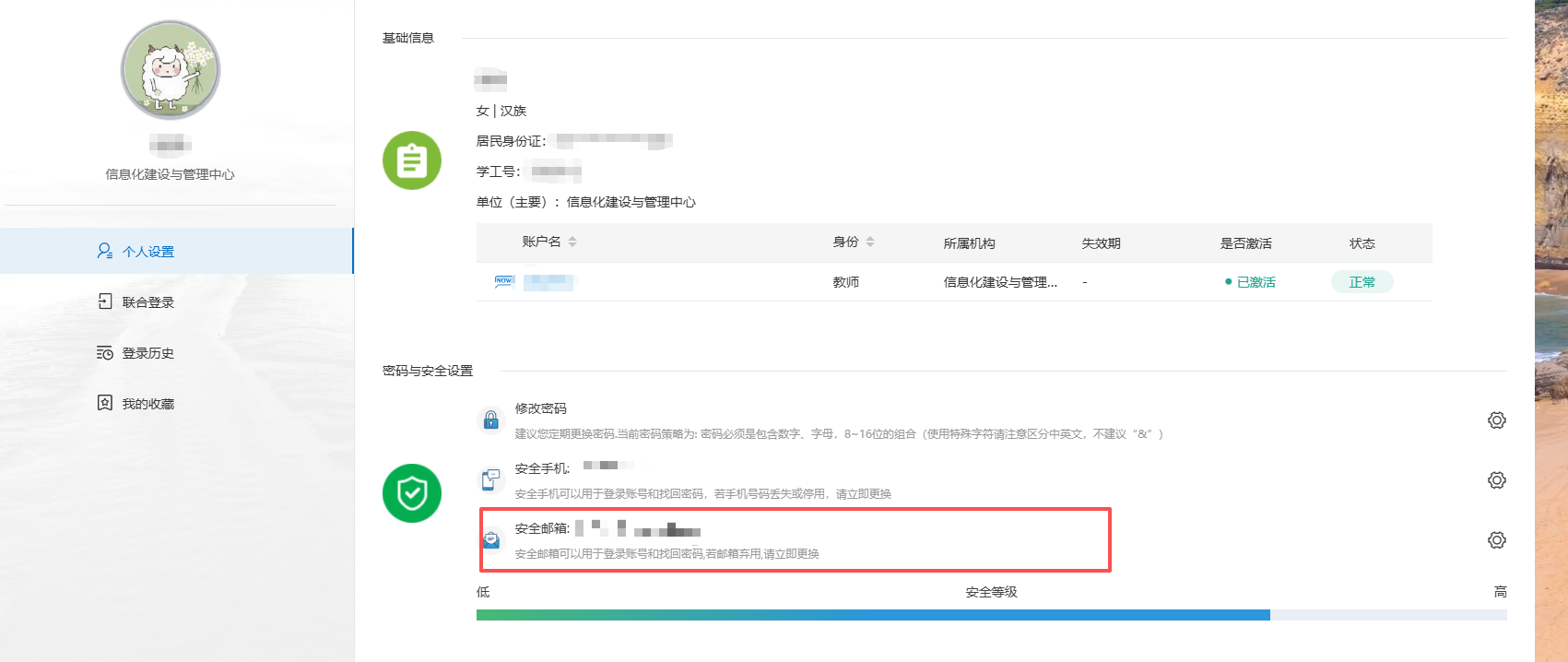This screenshot has height=662, width=1568.
Task: Open the gear settings for 安全手机
Action: coord(1497,480)
